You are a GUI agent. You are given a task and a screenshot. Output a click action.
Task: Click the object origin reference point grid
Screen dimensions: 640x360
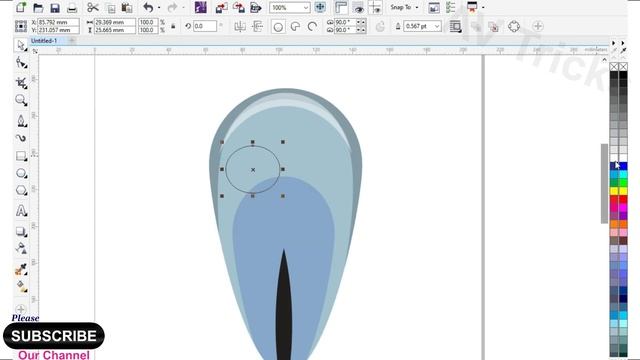pyautogui.click(x=21, y=26)
